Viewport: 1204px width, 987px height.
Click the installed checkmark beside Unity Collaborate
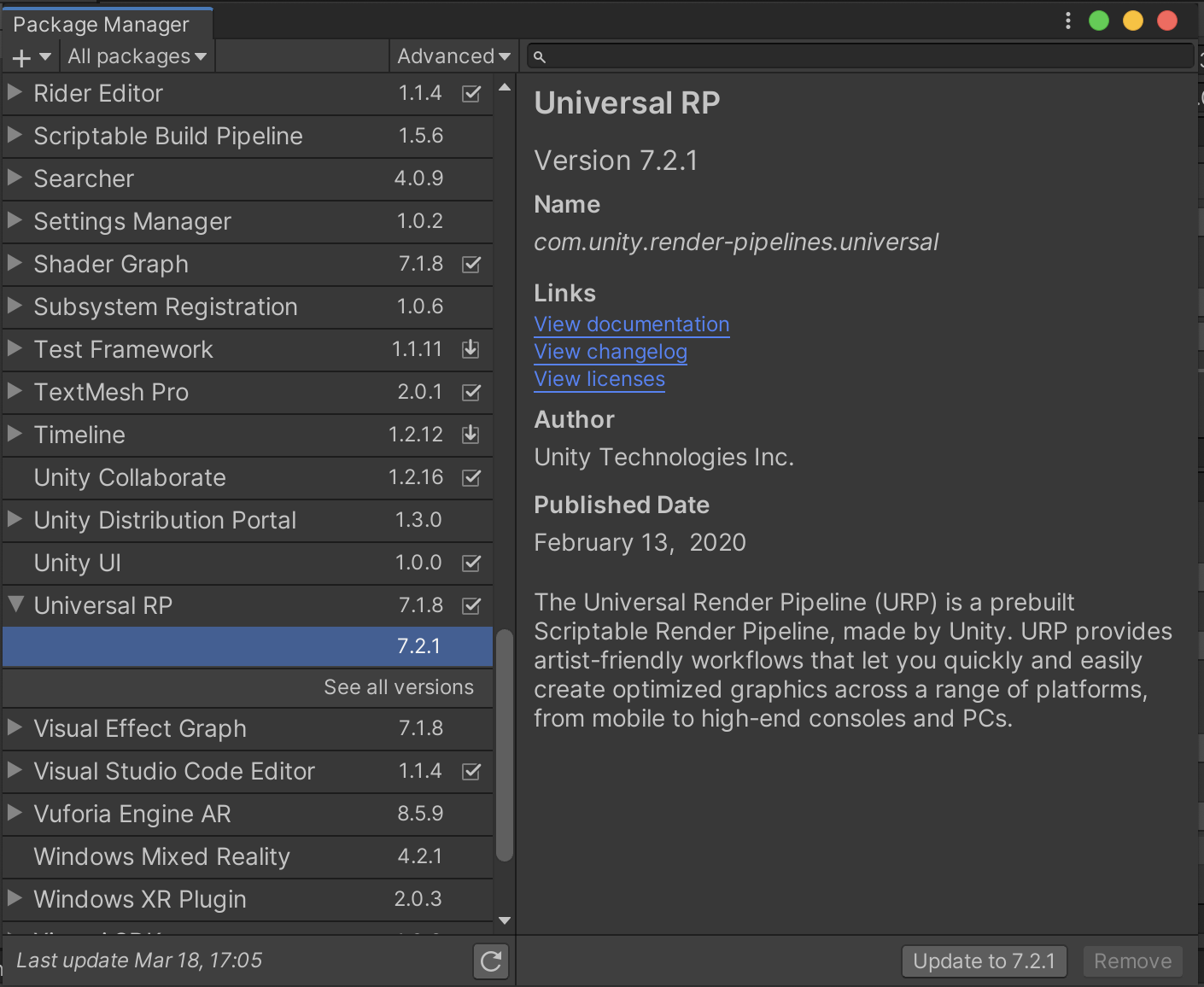[x=470, y=477]
